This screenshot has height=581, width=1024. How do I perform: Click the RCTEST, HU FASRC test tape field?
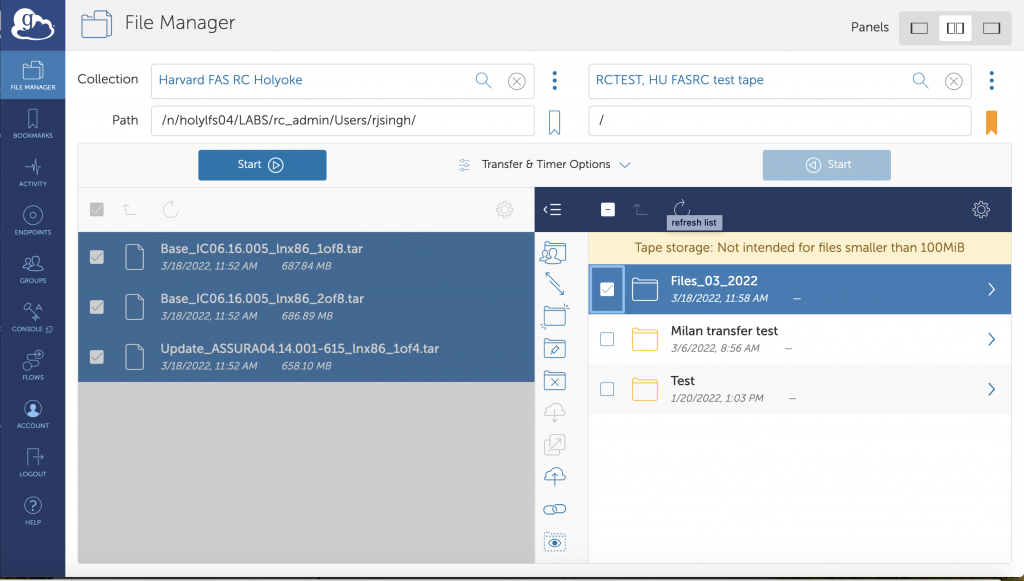coord(780,81)
